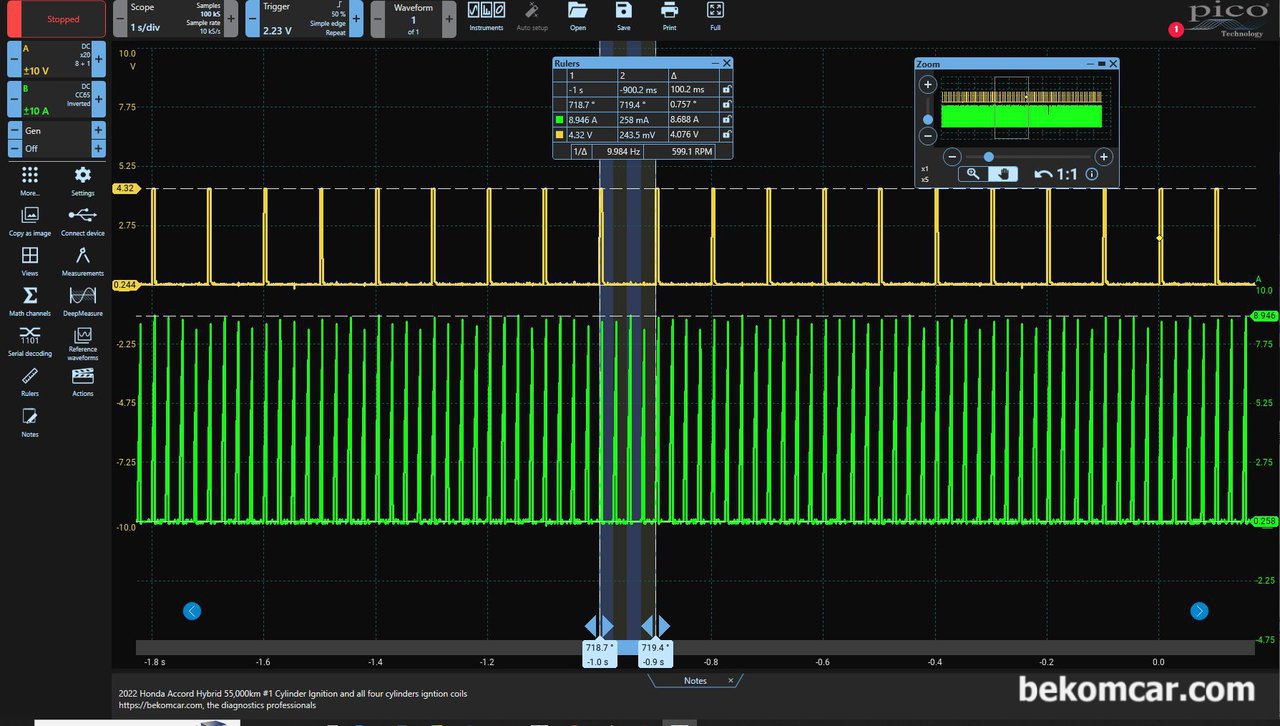
Task: Click the red notification badge
Action: click(x=1176, y=30)
